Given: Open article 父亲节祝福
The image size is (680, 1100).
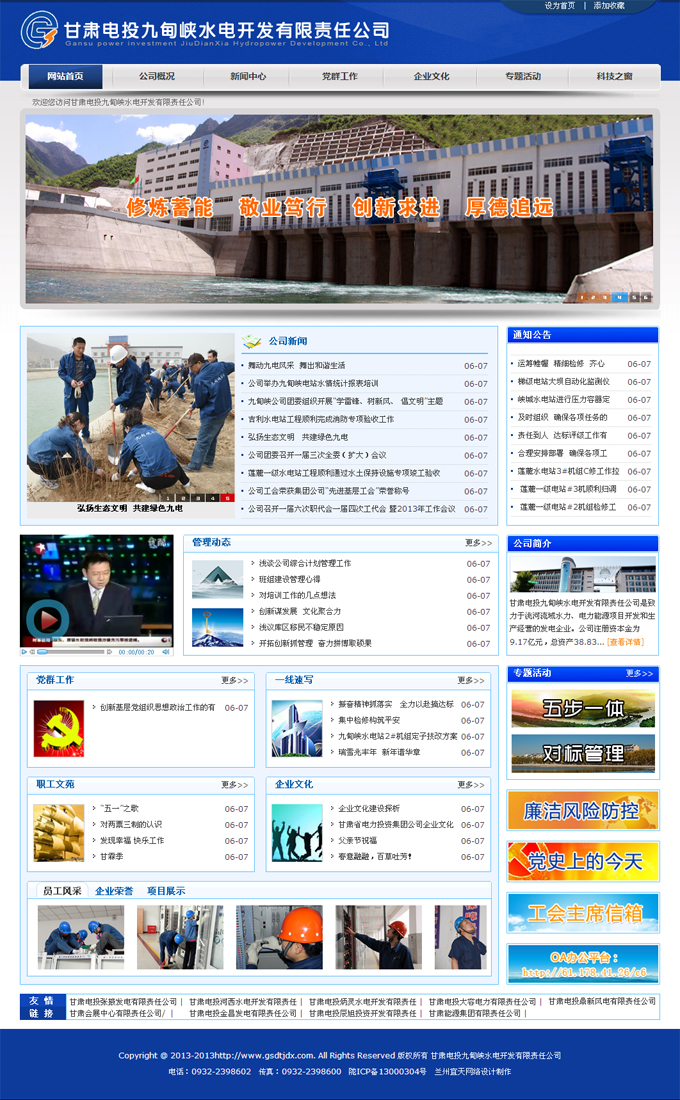Looking at the screenshot, I should click(357, 840).
